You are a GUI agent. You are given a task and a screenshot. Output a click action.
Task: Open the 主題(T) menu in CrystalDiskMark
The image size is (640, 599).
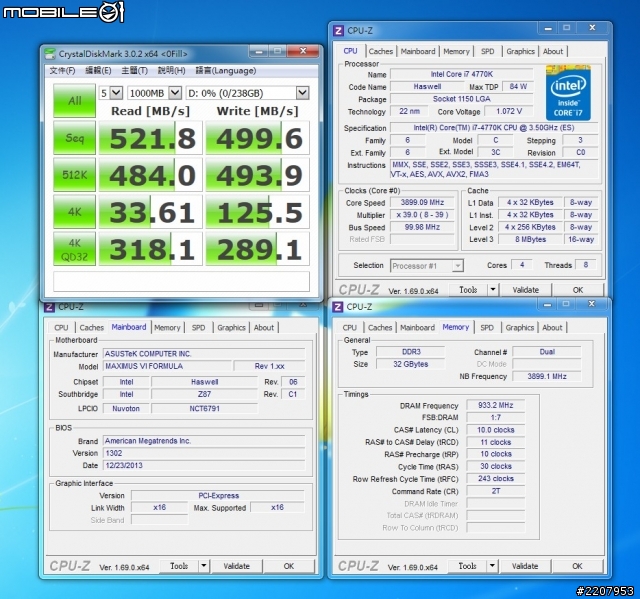134,71
